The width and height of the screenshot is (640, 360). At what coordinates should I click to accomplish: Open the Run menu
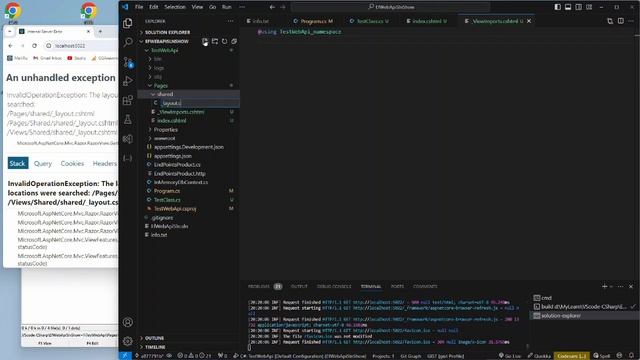(x=227, y=7)
